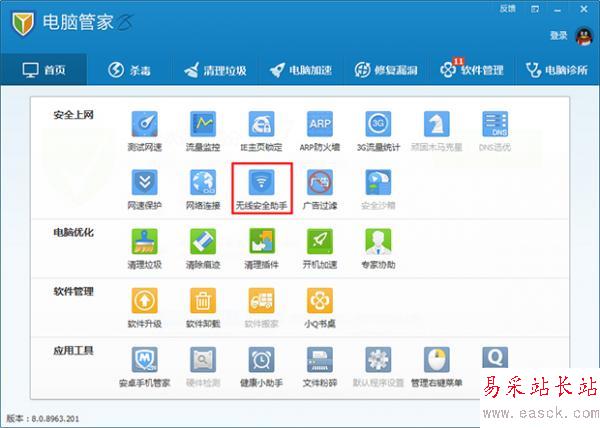Switch to the 电脑加速 tab
The image size is (600, 428).
coord(301,70)
